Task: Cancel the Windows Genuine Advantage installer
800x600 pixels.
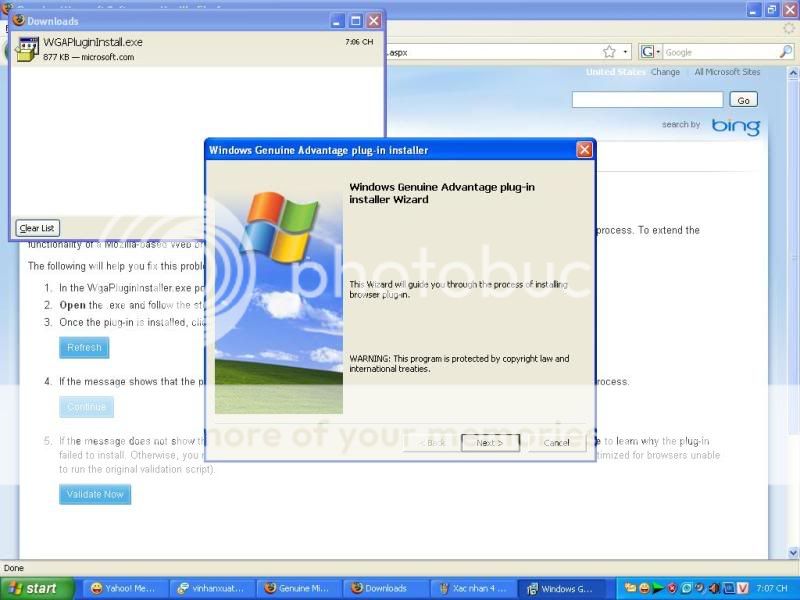Action: pos(557,442)
